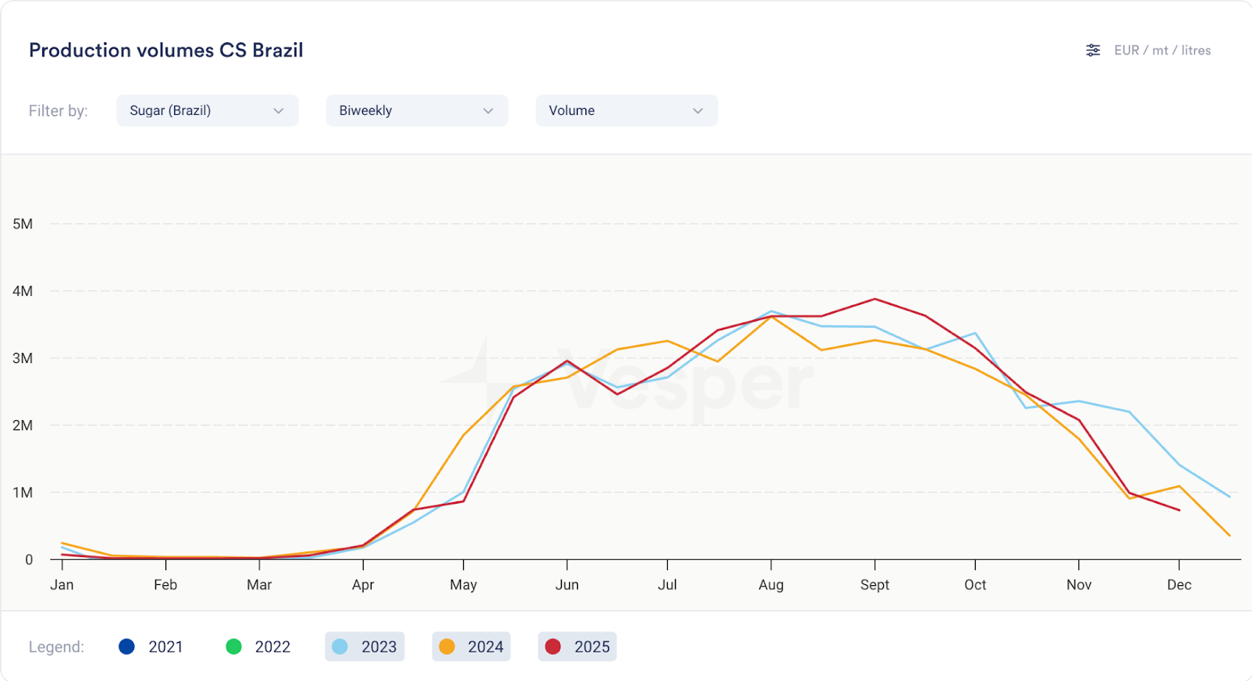The width and height of the screenshot is (1252, 681).
Task: Click the red 2025 legend dot
Action: pyautogui.click(x=553, y=647)
